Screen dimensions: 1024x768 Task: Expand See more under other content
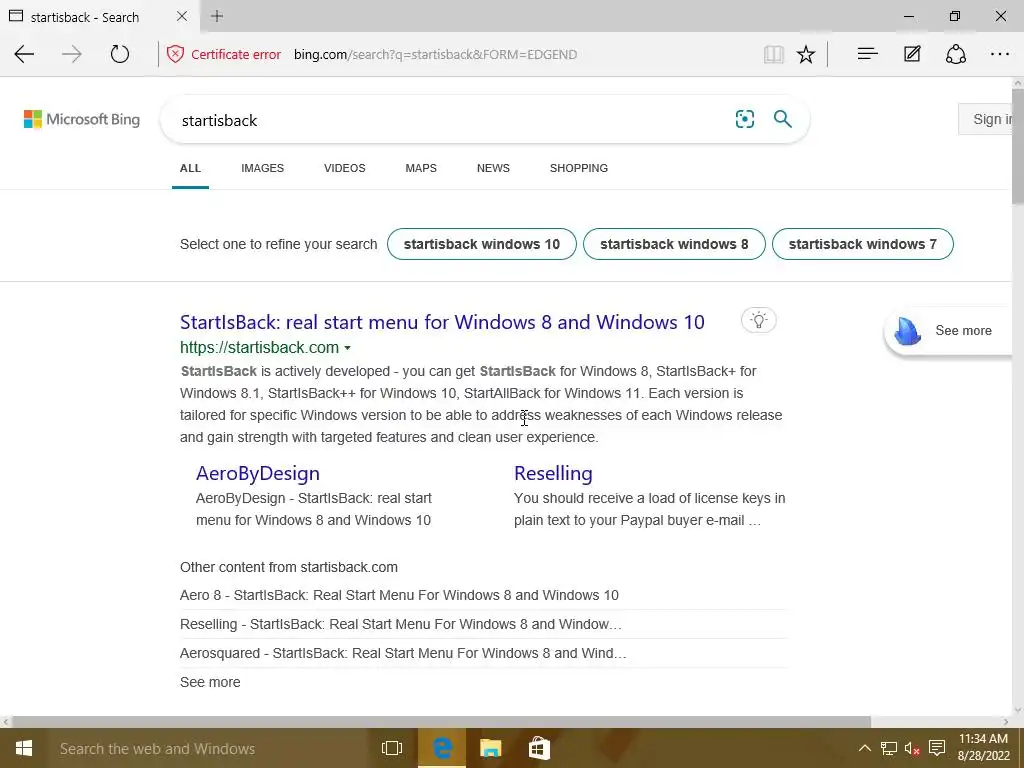pos(210,682)
